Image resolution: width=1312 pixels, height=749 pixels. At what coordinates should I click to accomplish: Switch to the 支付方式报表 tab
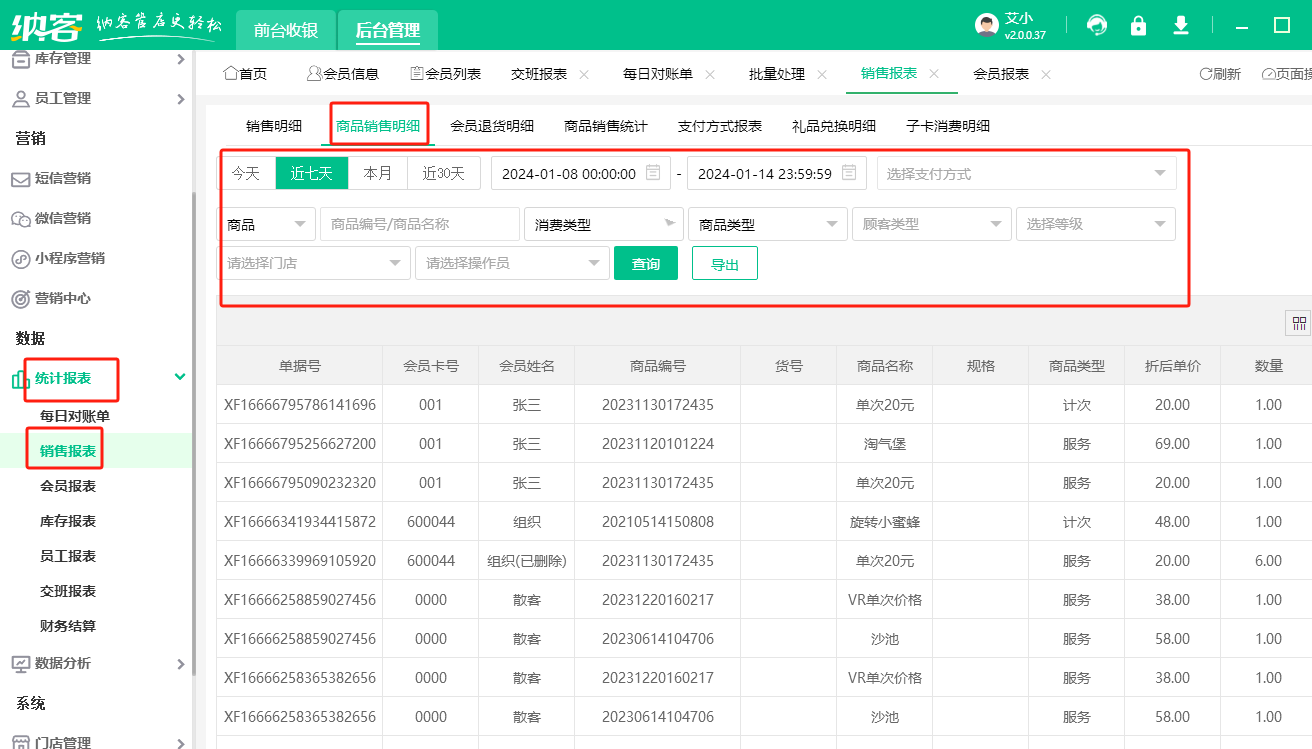coord(720,126)
